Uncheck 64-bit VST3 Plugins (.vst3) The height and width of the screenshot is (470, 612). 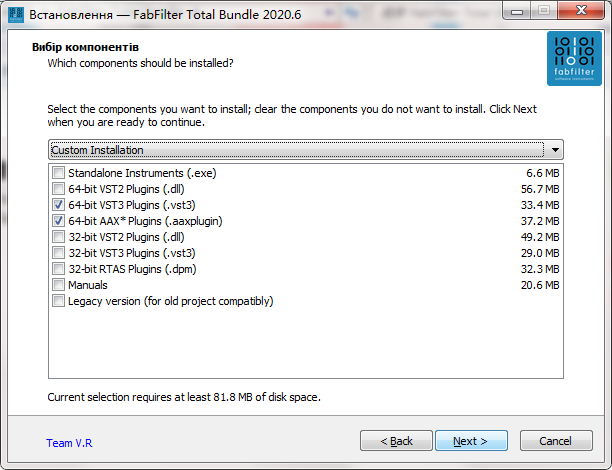click(x=58, y=205)
